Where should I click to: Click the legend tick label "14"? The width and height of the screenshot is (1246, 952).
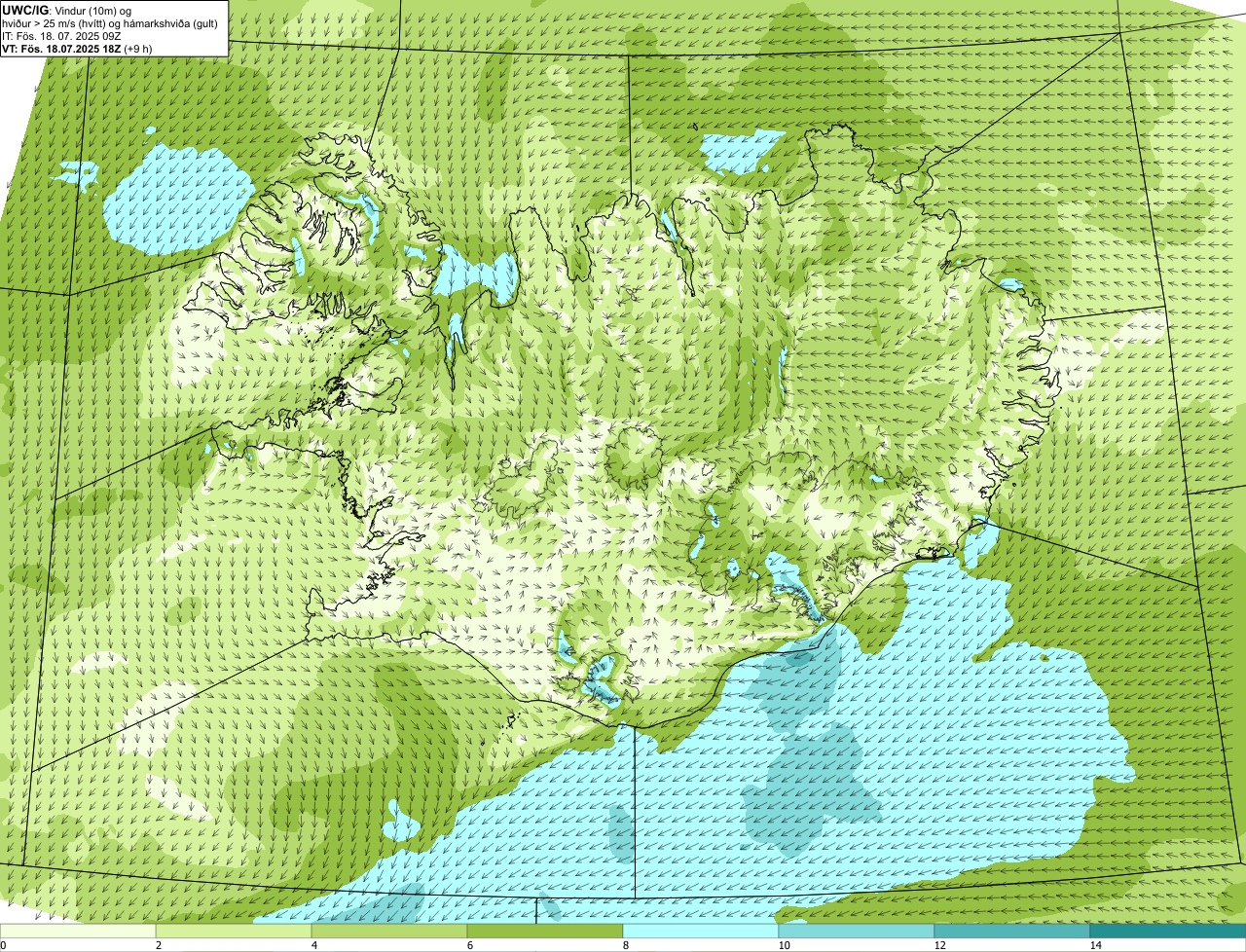pyautogui.click(x=1095, y=945)
